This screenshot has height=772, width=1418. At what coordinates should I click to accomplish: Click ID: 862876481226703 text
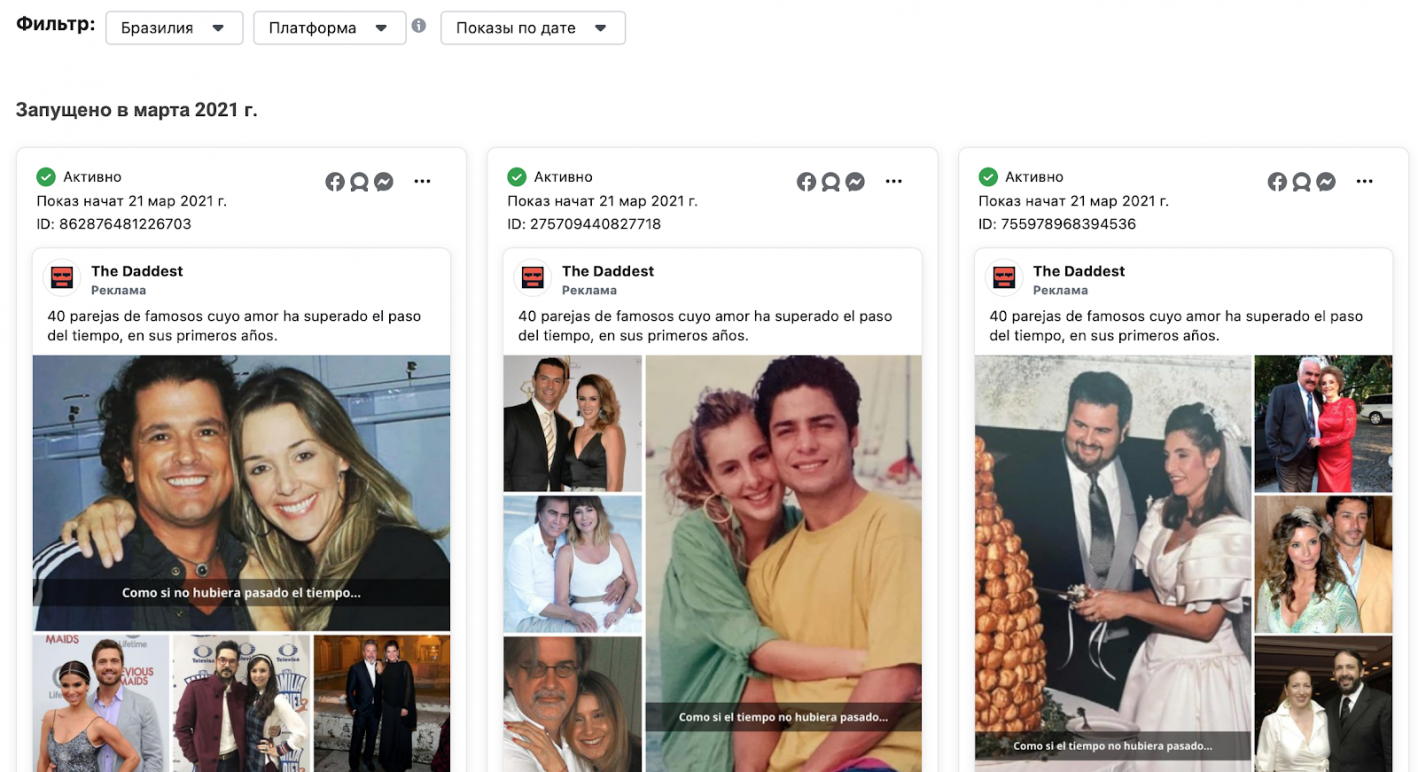point(114,224)
